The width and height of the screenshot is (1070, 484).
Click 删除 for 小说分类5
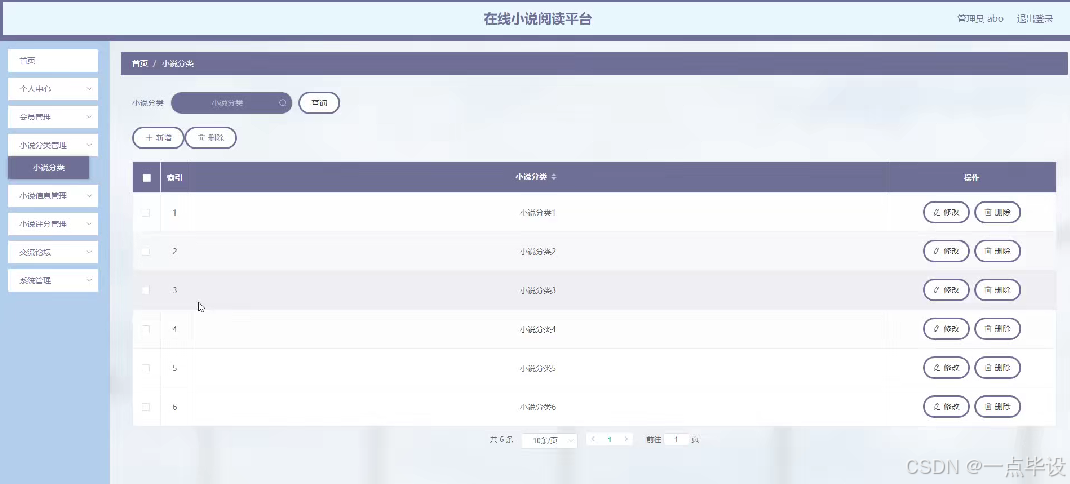tap(997, 368)
